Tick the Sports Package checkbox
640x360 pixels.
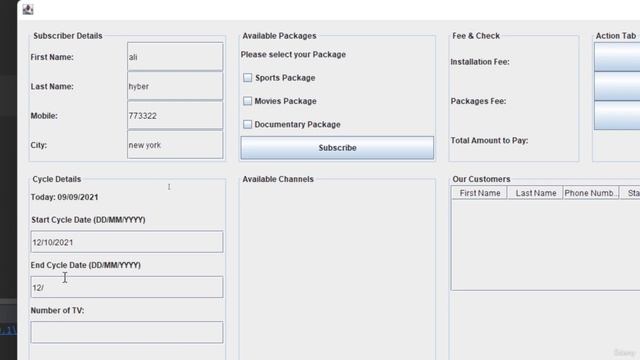247,78
